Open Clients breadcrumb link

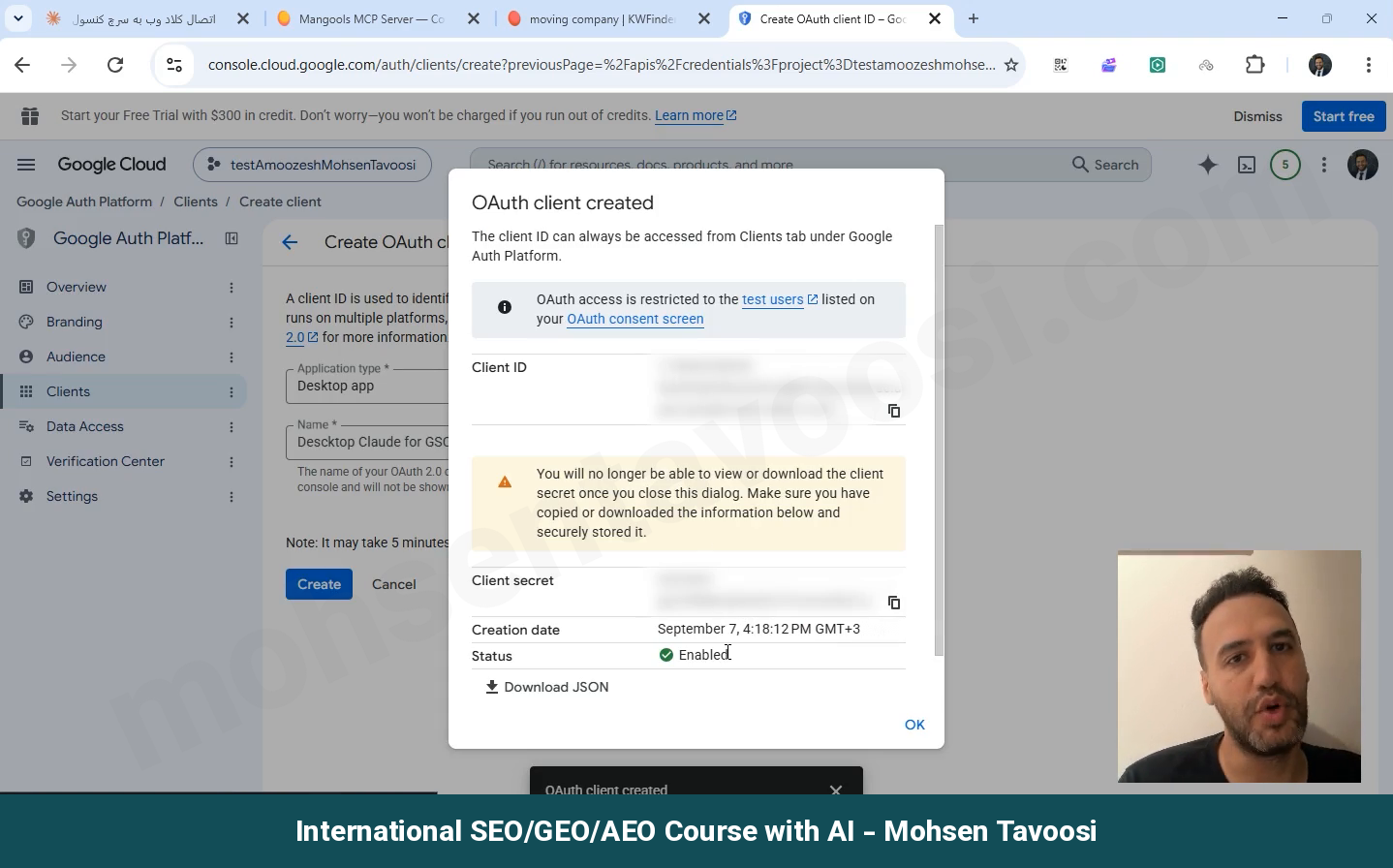click(196, 201)
